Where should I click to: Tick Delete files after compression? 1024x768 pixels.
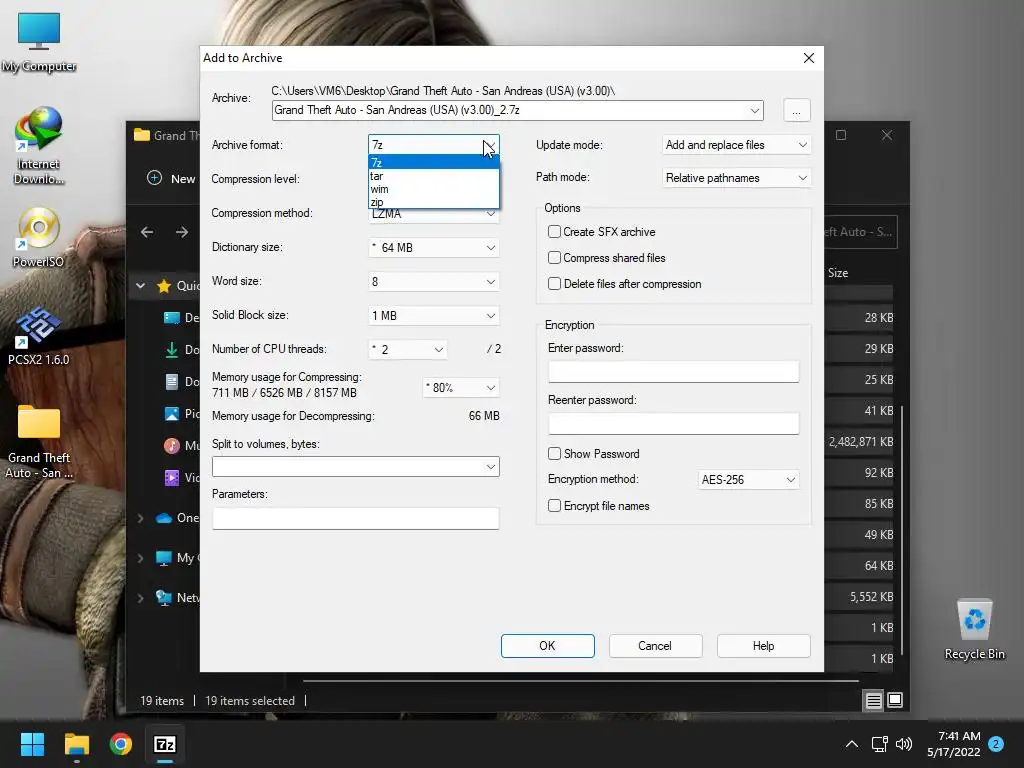pos(554,284)
